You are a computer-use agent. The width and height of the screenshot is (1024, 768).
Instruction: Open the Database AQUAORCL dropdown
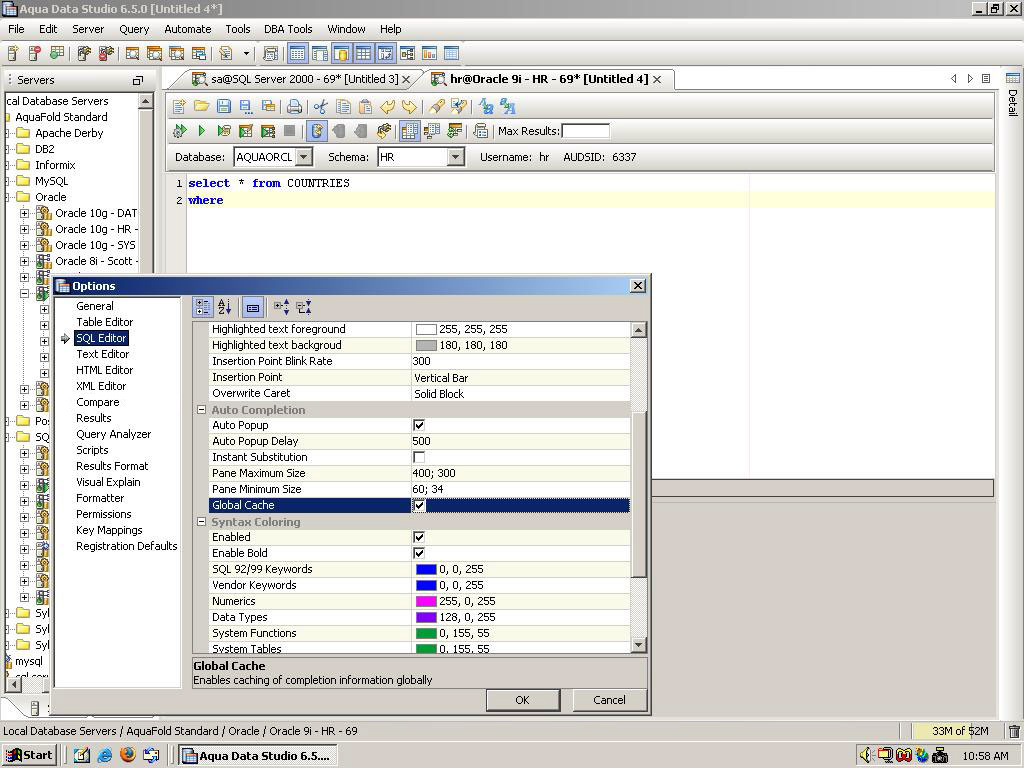[x=304, y=157]
